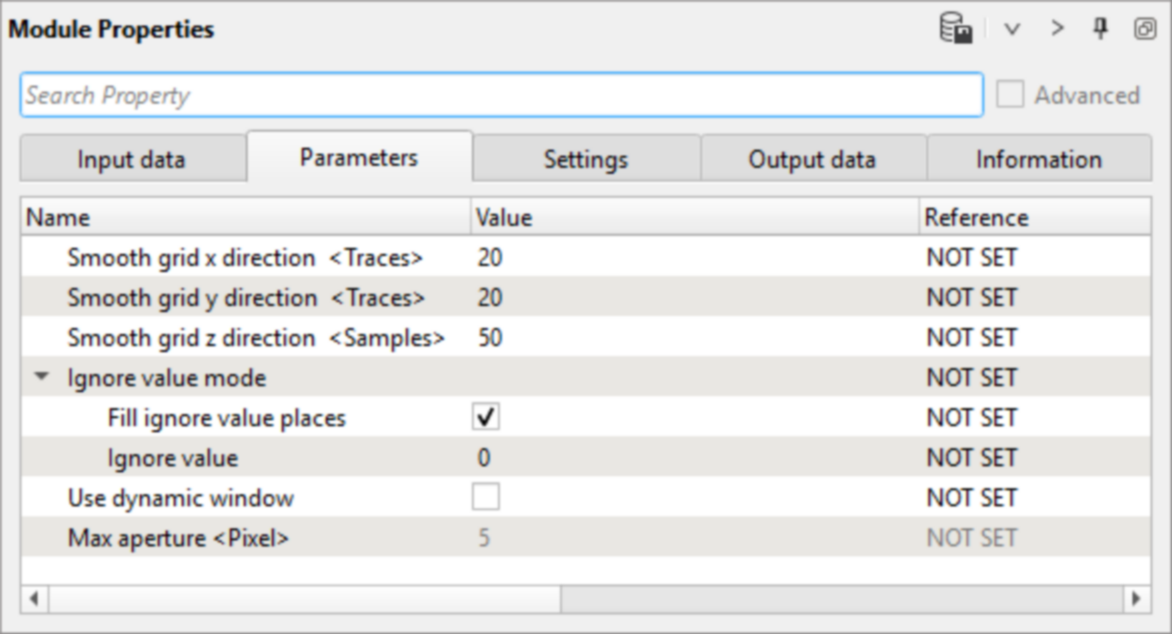Pin the Module Properties panel
The height and width of the screenshot is (634, 1172).
click(1101, 29)
